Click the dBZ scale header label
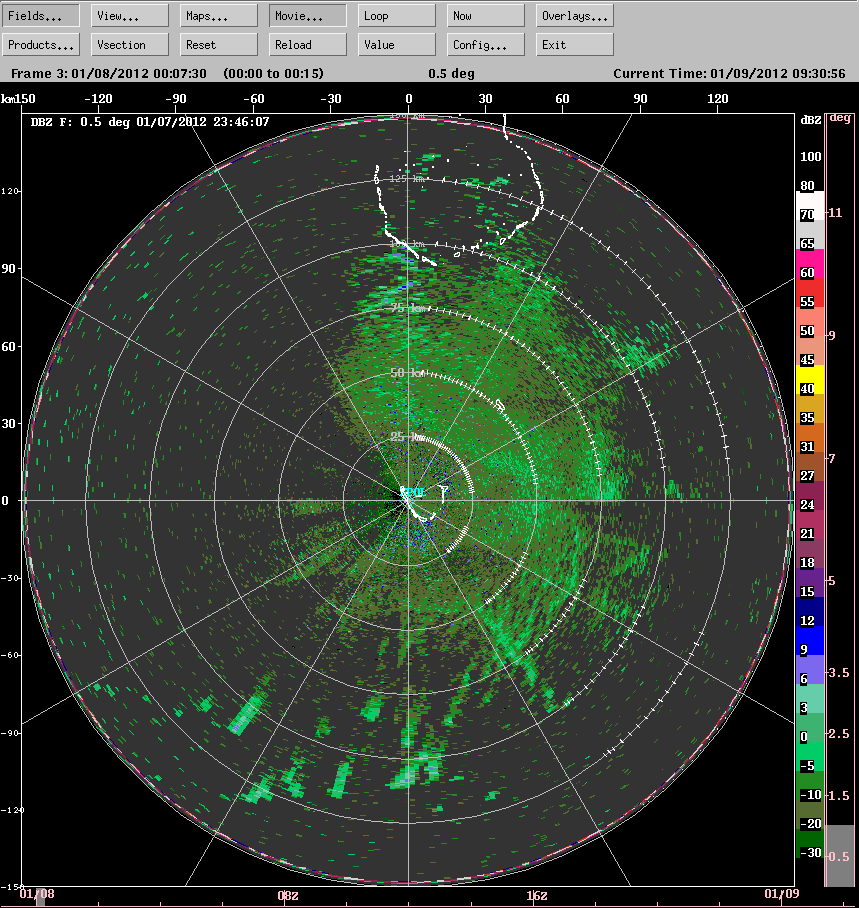Screen dimensions: 859x908 tap(809, 117)
